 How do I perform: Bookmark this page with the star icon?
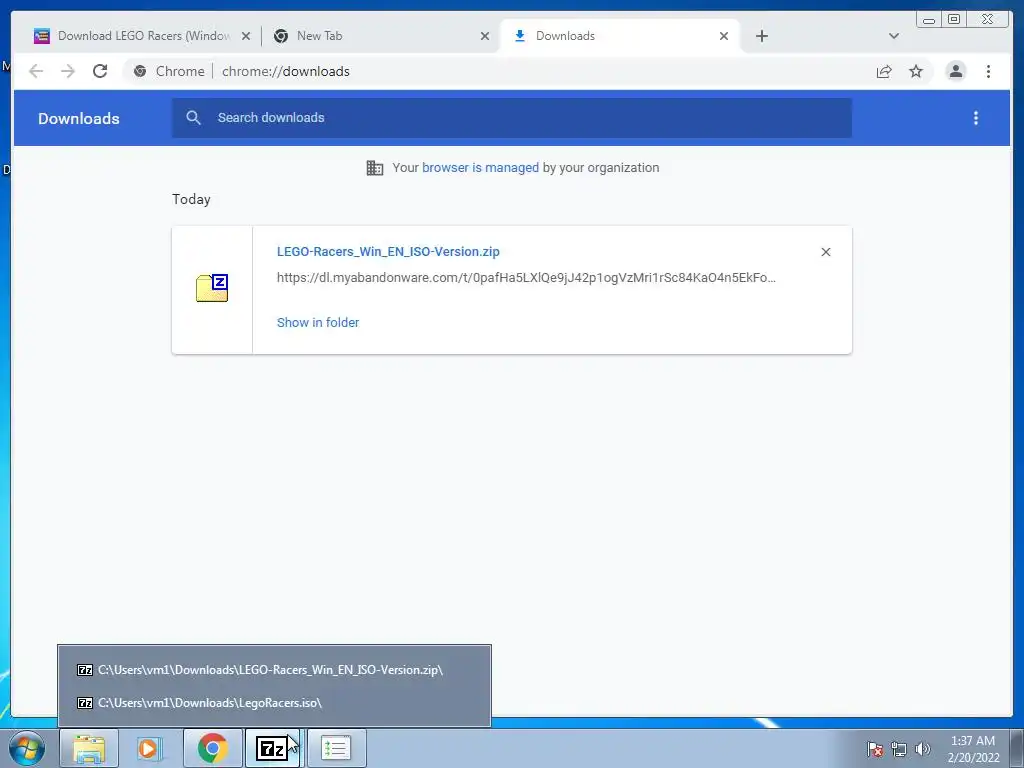[916, 71]
